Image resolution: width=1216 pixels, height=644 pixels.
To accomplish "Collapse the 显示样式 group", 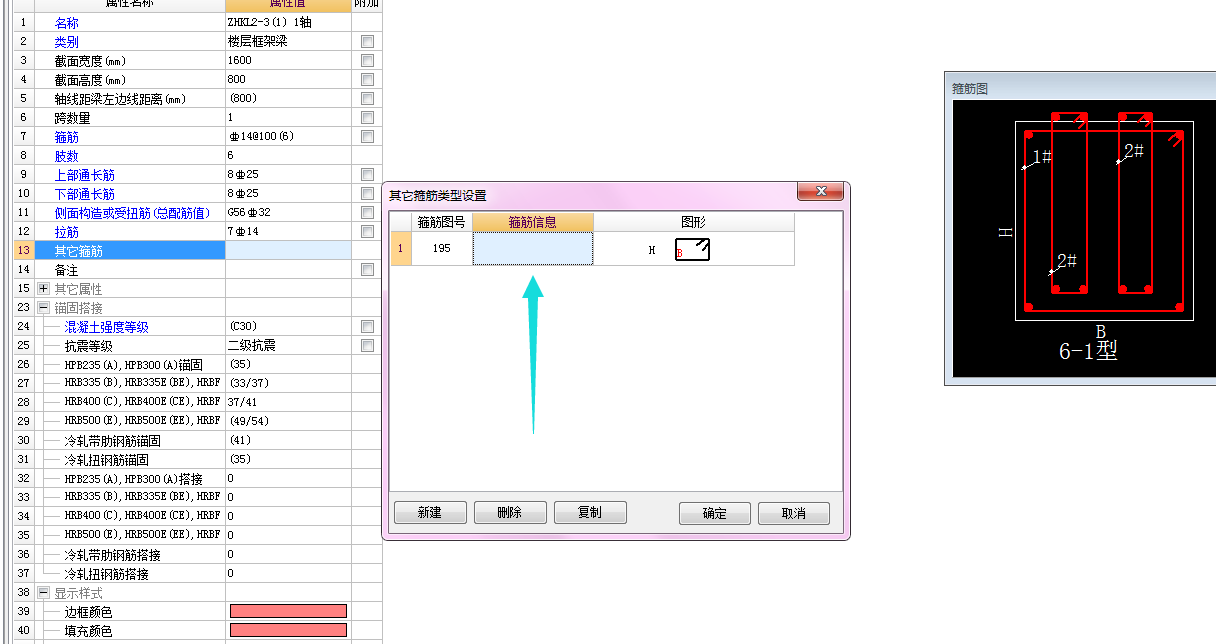I will (43, 592).
